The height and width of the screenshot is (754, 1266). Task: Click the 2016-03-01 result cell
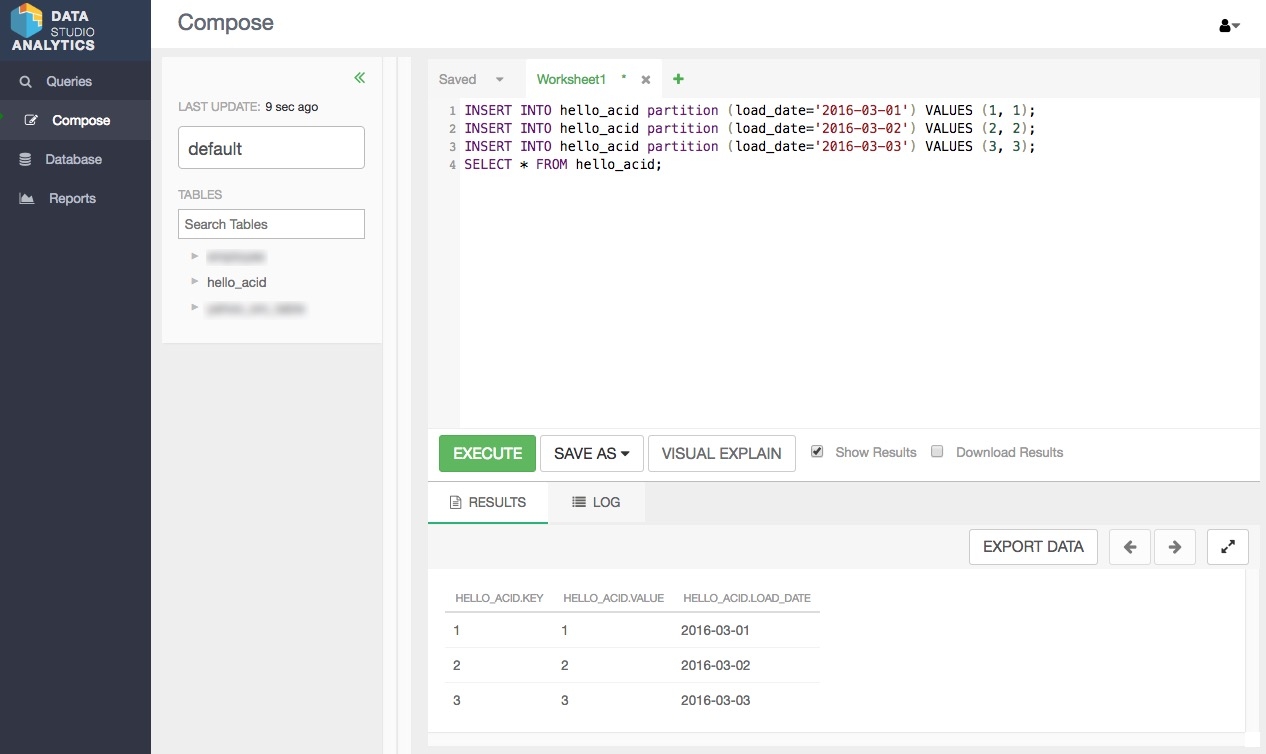715,631
